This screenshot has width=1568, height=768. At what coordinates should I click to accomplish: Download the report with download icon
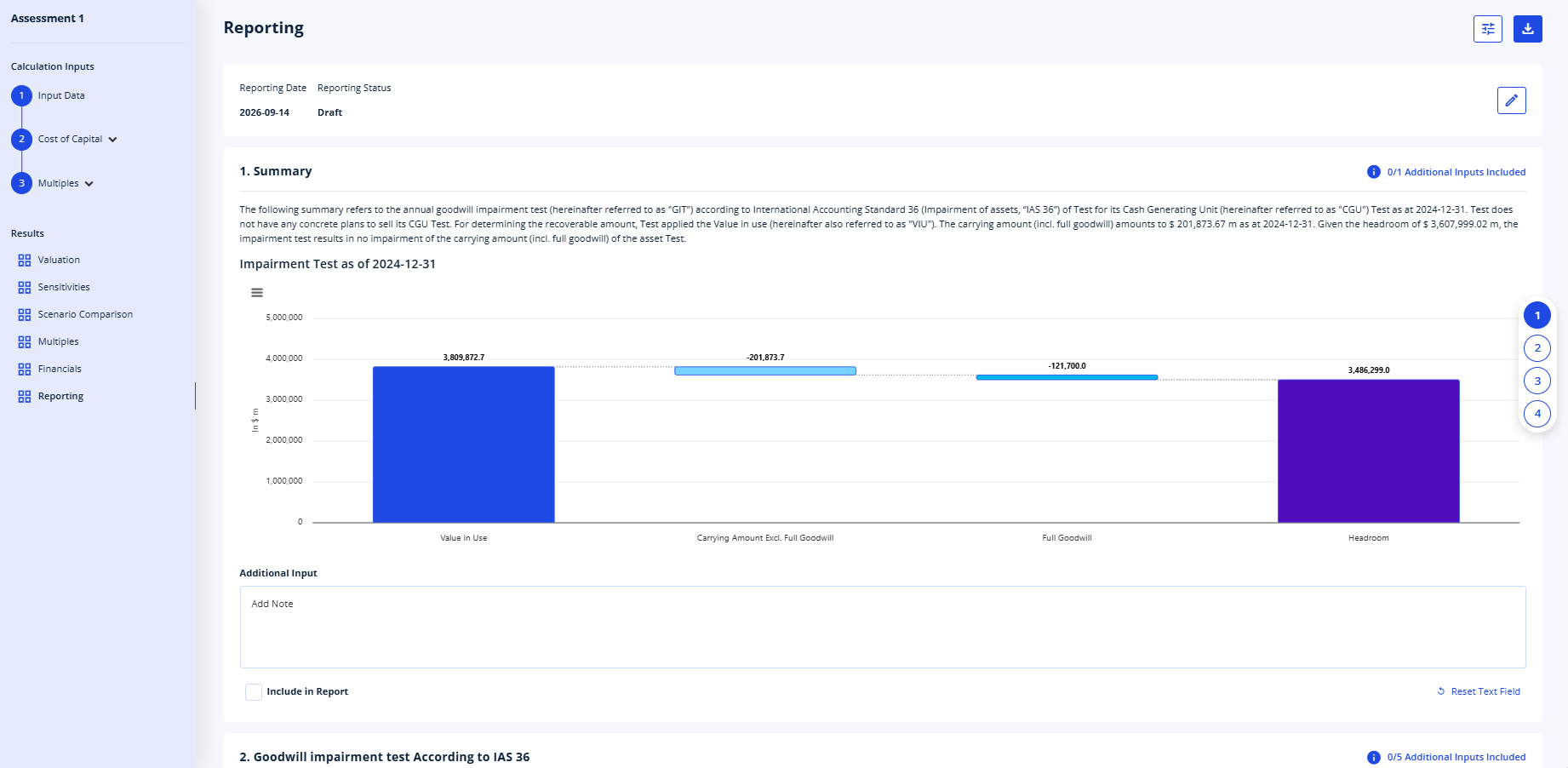click(x=1528, y=29)
